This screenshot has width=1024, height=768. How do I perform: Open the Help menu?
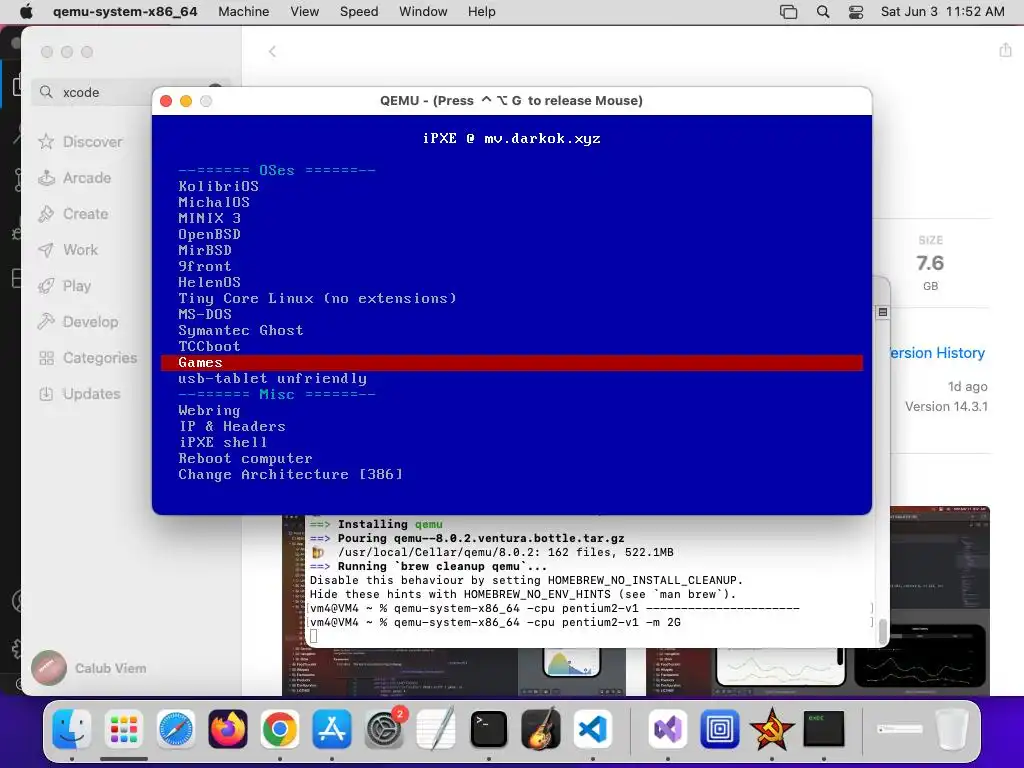481,12
